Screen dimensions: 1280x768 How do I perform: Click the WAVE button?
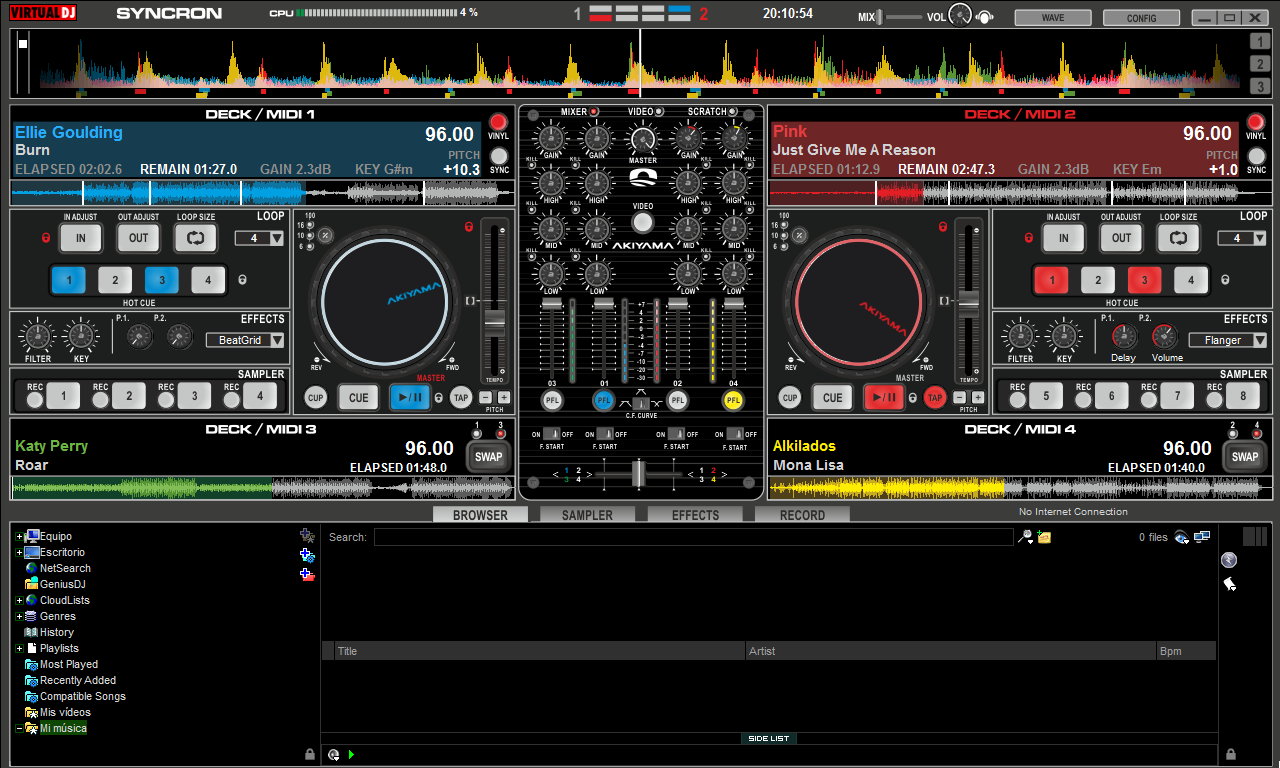(1053, 18)
